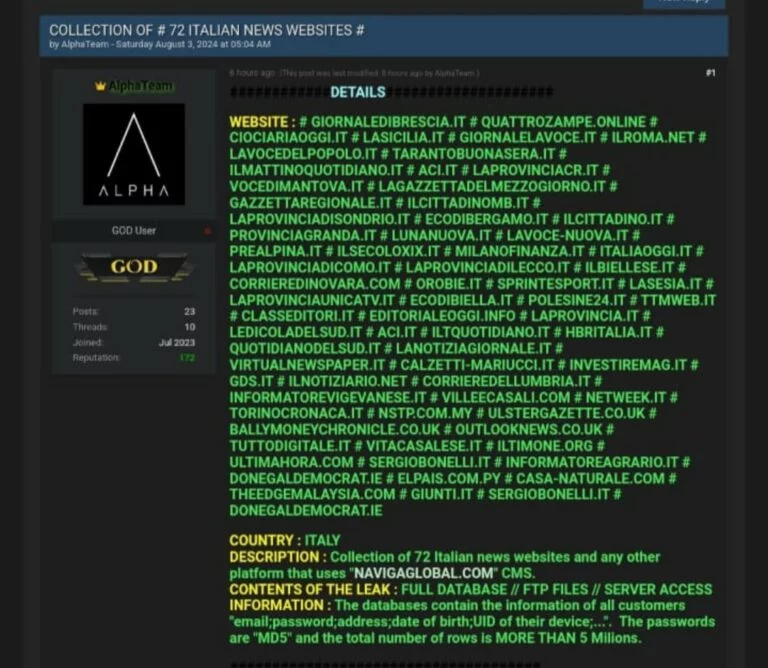Click the crown icon beside AlphaTeam username

[x=100, y=87]
